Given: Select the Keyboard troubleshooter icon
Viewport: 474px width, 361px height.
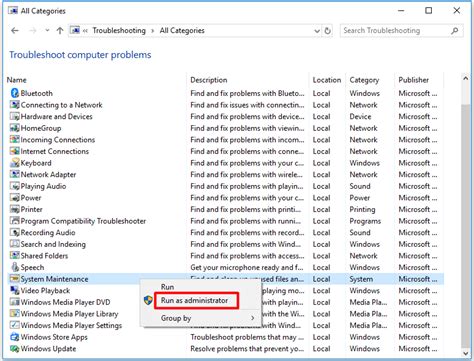Looking at the screenshot, I should click(x=14, y=163).
